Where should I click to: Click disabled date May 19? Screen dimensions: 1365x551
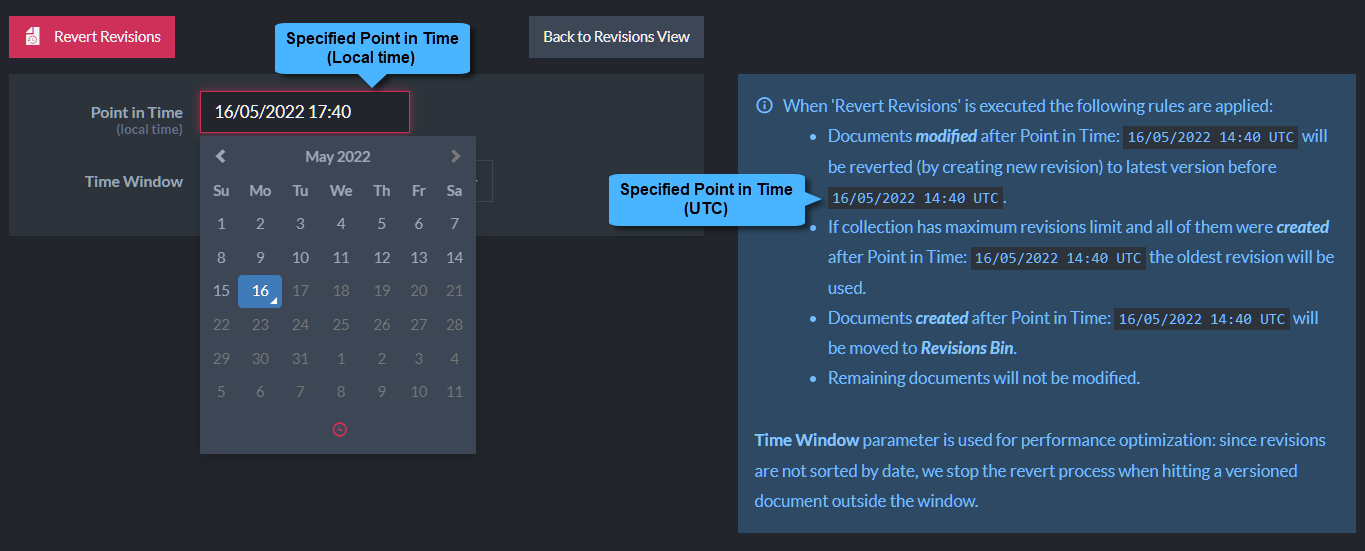pyautogui.click(x=382, y=291)
